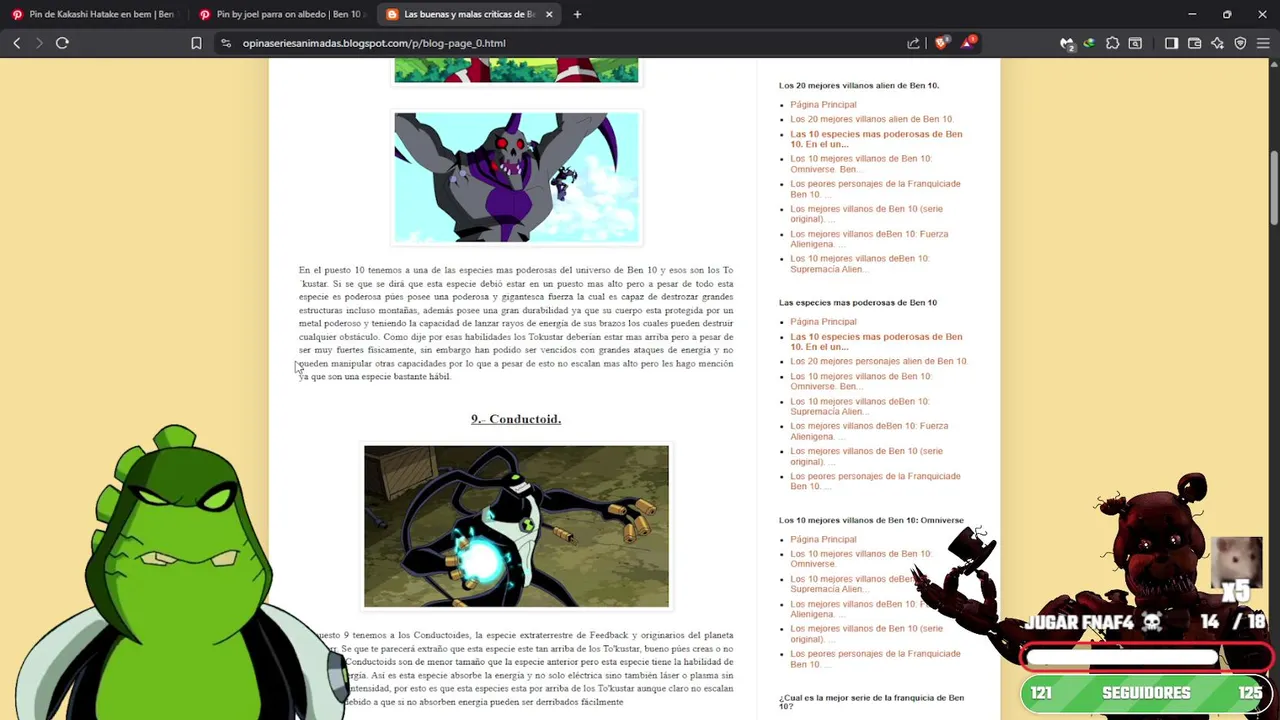Minimize the browser window

coord(1192,14)
